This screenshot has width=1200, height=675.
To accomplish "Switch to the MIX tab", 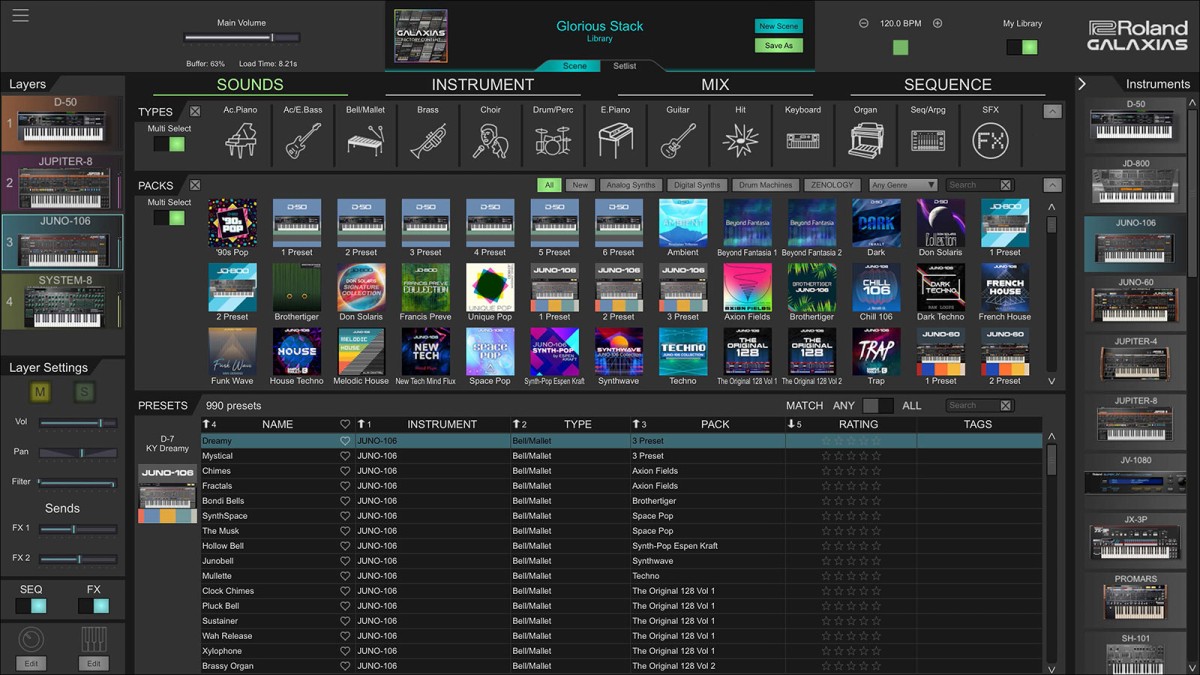I will 715,85.
